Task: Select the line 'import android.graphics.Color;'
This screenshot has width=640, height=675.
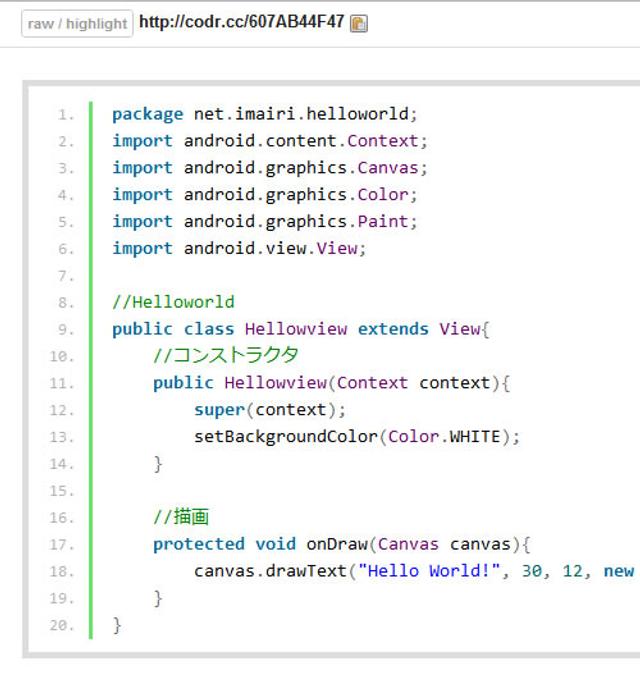Action: [x=265, y=195]
